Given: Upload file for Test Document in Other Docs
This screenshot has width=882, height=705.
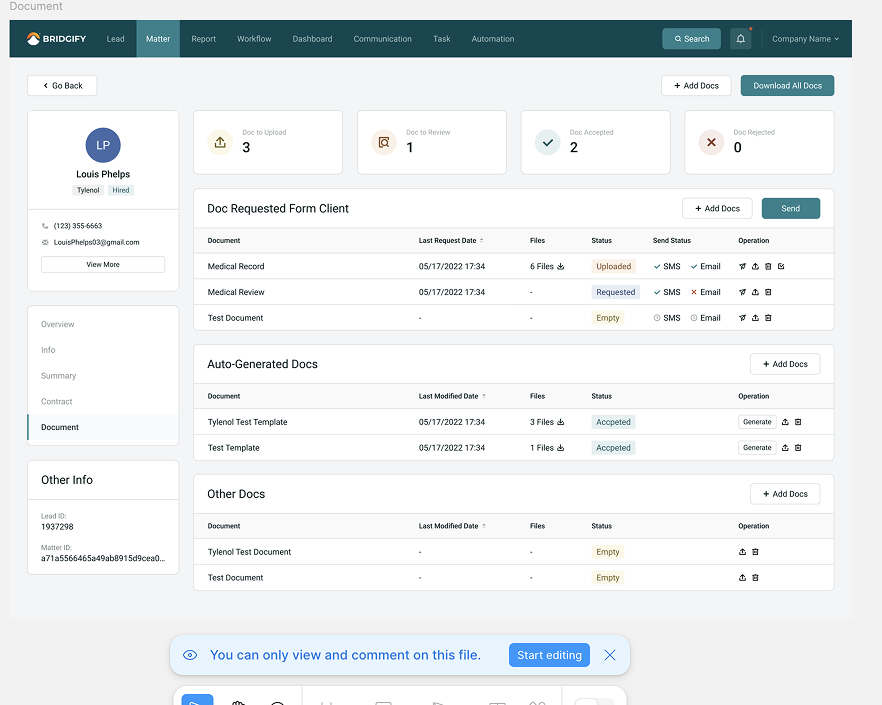Looking at the screenshot, I should tap(742, 578).
